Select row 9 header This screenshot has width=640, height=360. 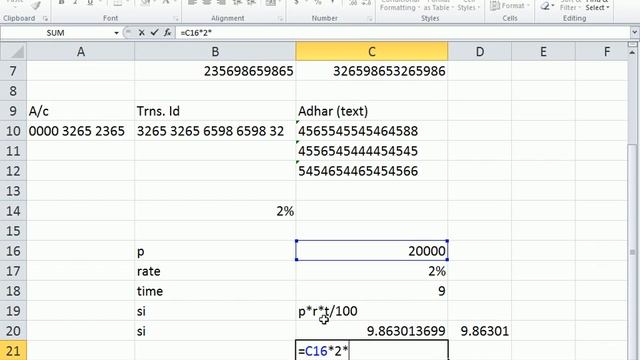pyautogui.click(x=13, y=111)
